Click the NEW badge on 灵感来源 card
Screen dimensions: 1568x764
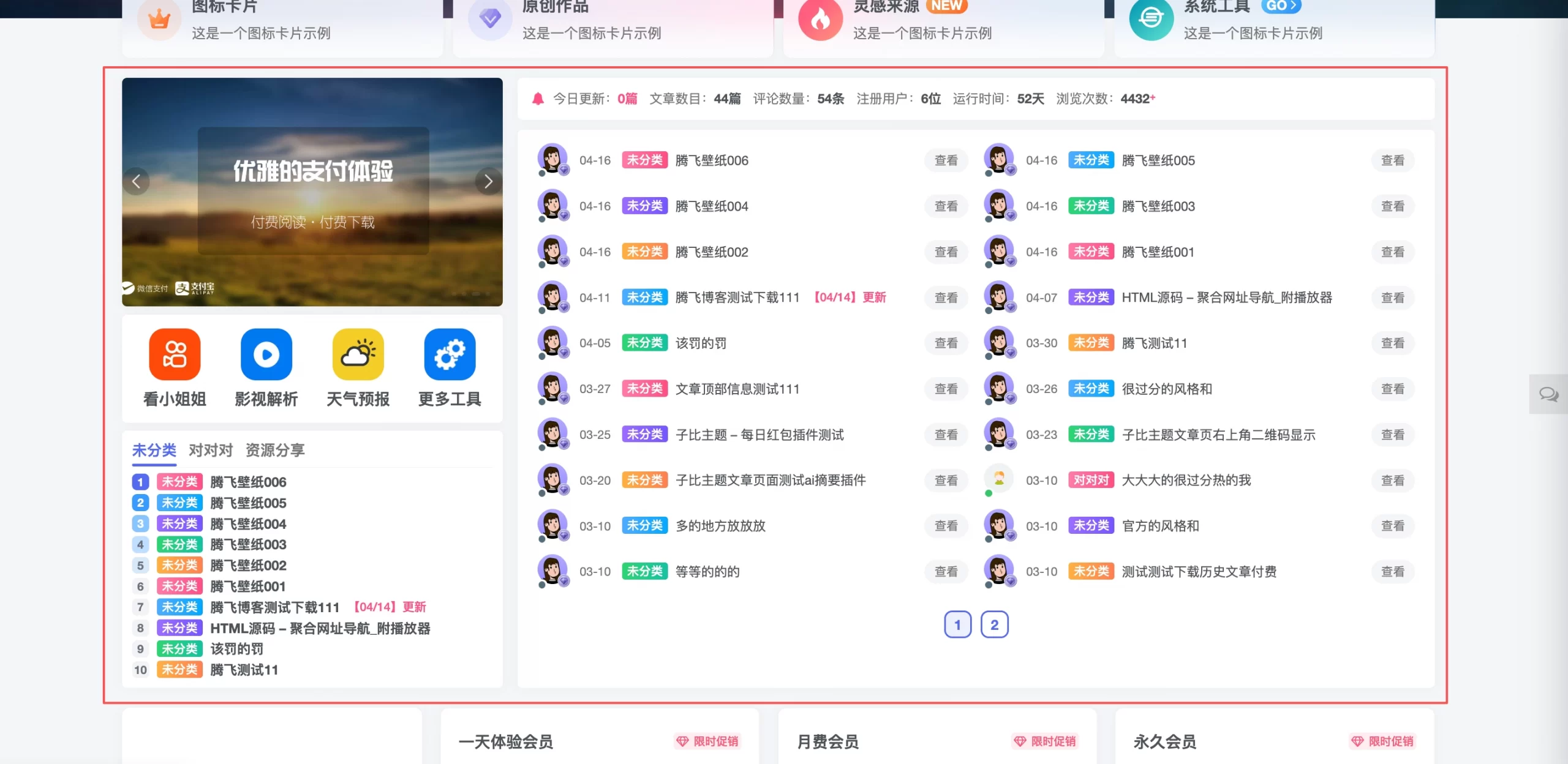point(946,6)
